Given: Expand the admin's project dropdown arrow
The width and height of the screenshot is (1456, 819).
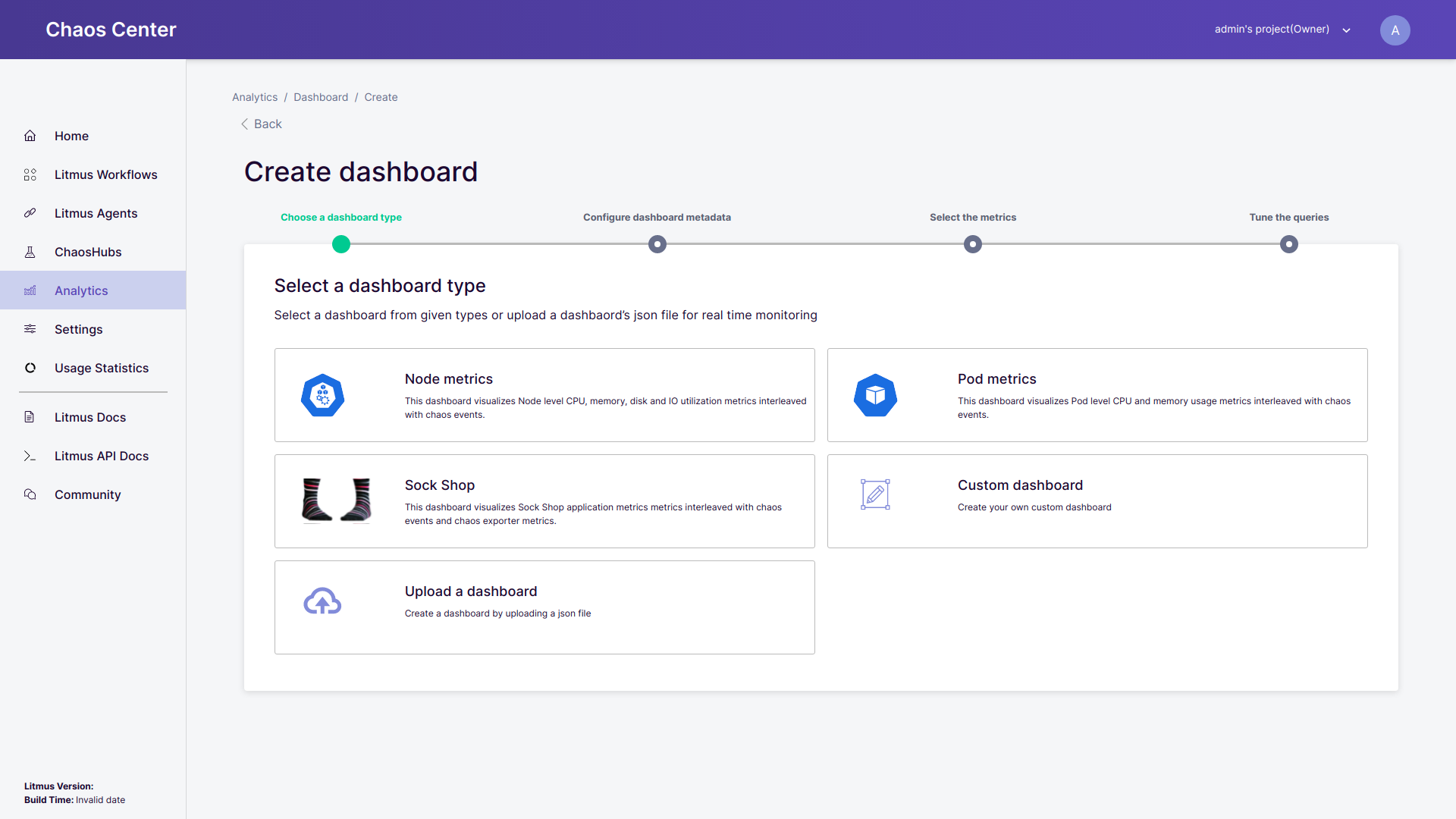Looking at the screenshot, I should (1347, 30).
